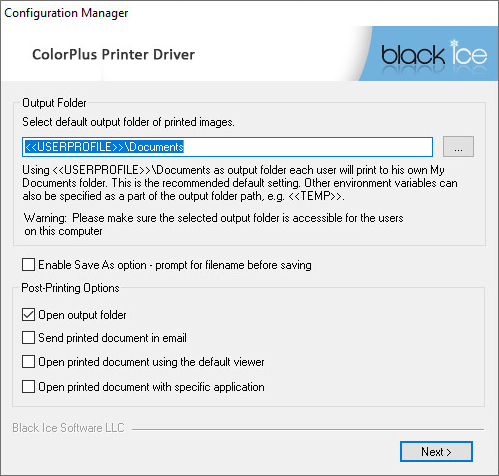Click the 'Select default output folder' instruction text
This screenshot has width=499, height=476.
[x=128, y=122]
